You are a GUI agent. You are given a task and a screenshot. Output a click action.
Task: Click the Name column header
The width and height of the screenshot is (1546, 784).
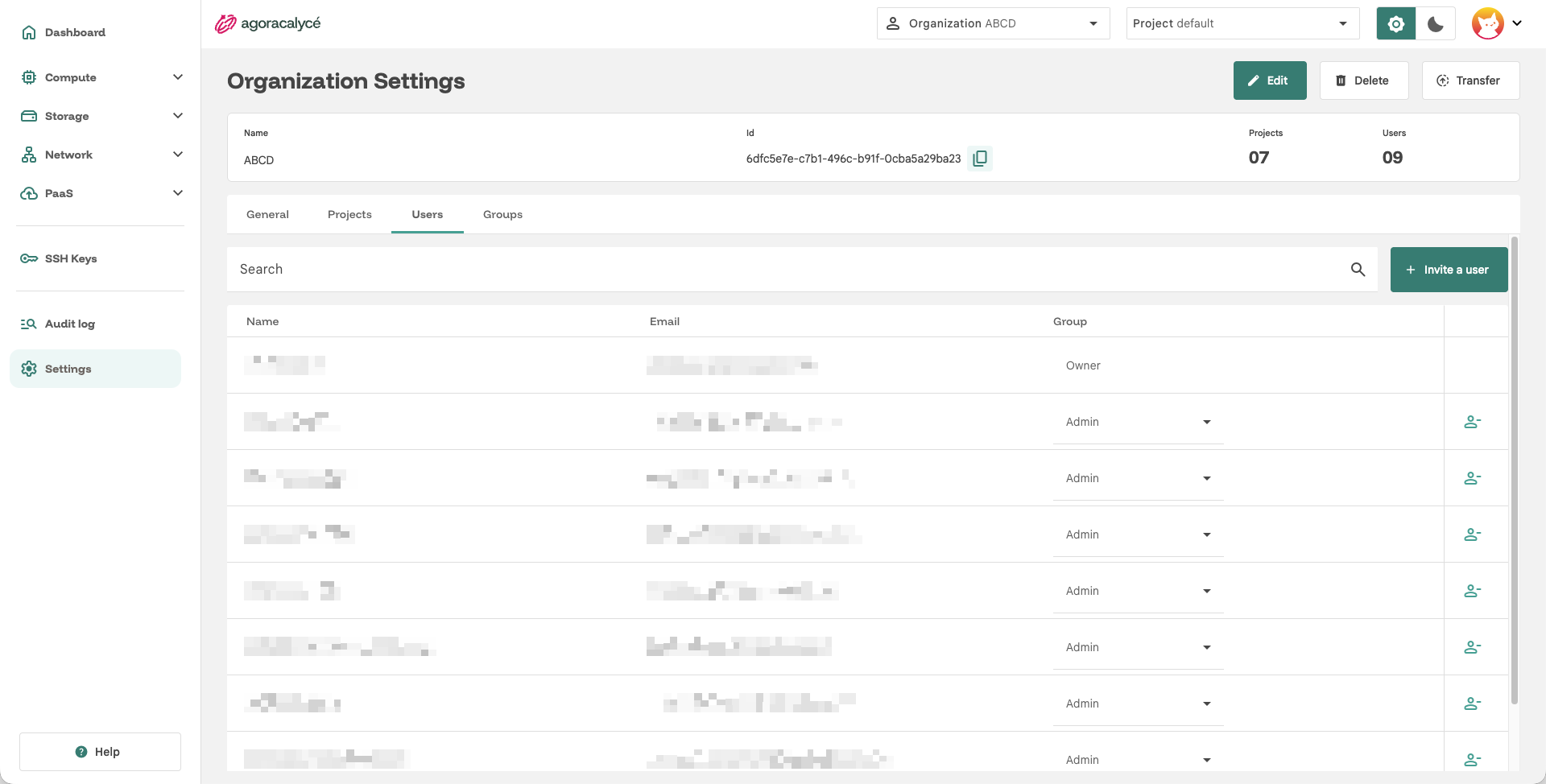point(262,321)
